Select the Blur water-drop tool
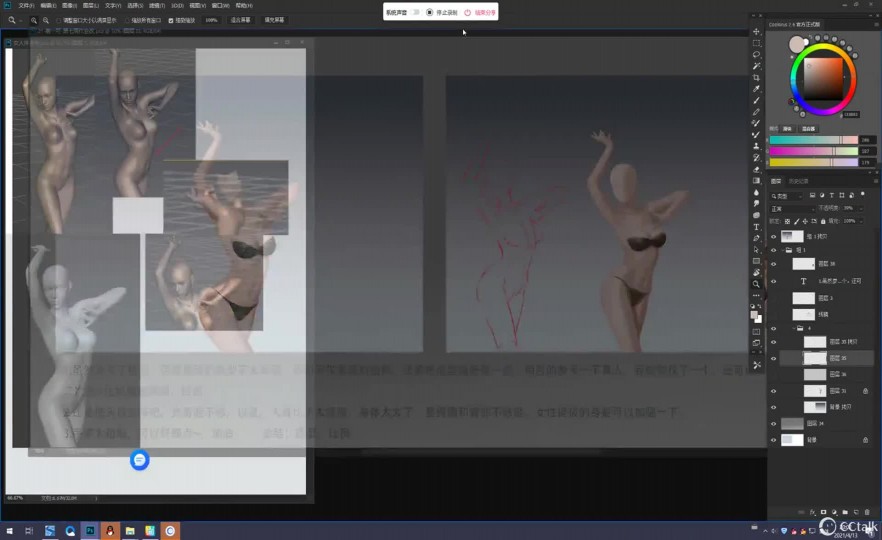Screen dimensions: 882x540 (757, 192)
